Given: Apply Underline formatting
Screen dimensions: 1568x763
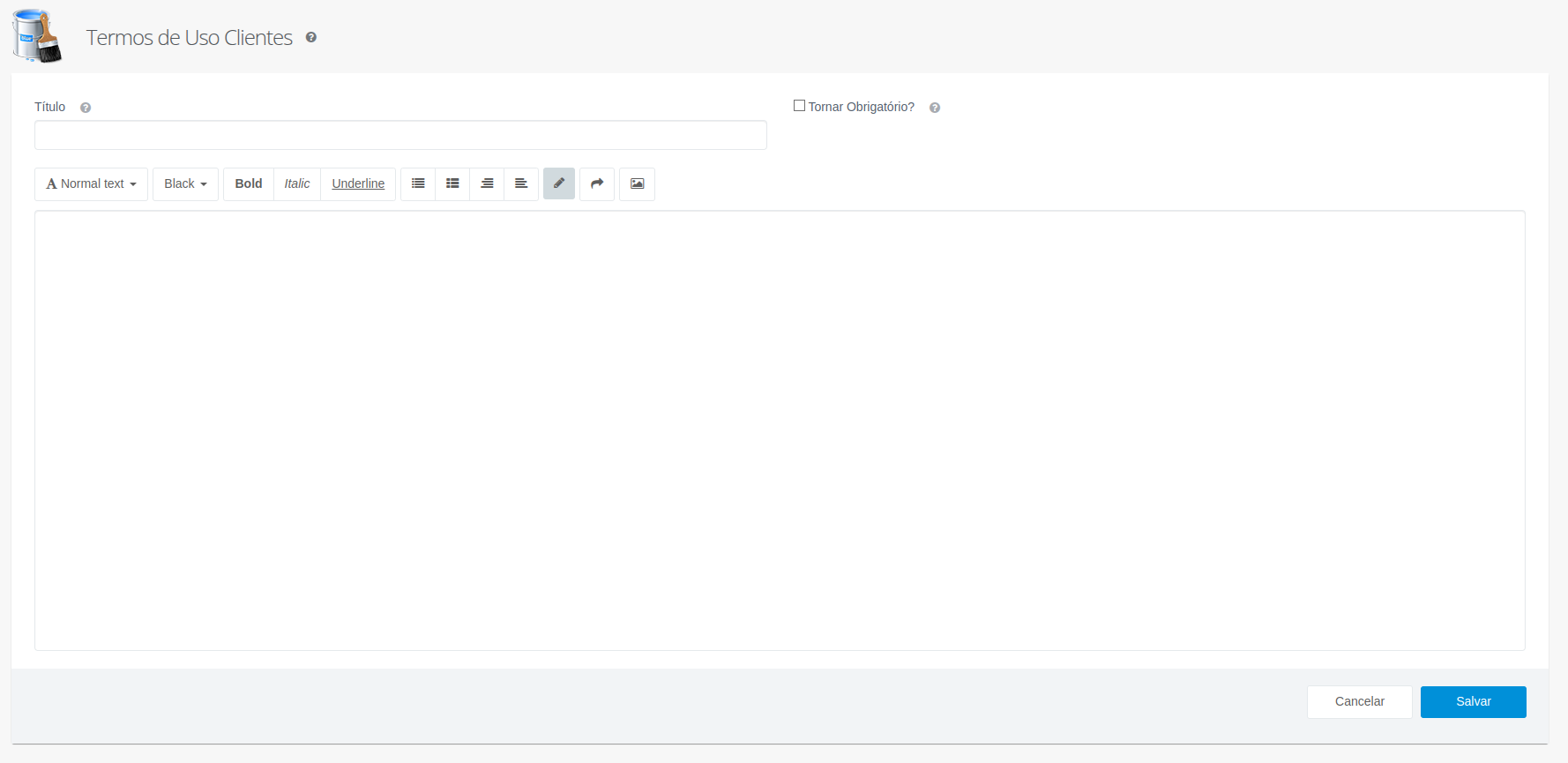Looking at the screenshot, I should pos(358,183).
